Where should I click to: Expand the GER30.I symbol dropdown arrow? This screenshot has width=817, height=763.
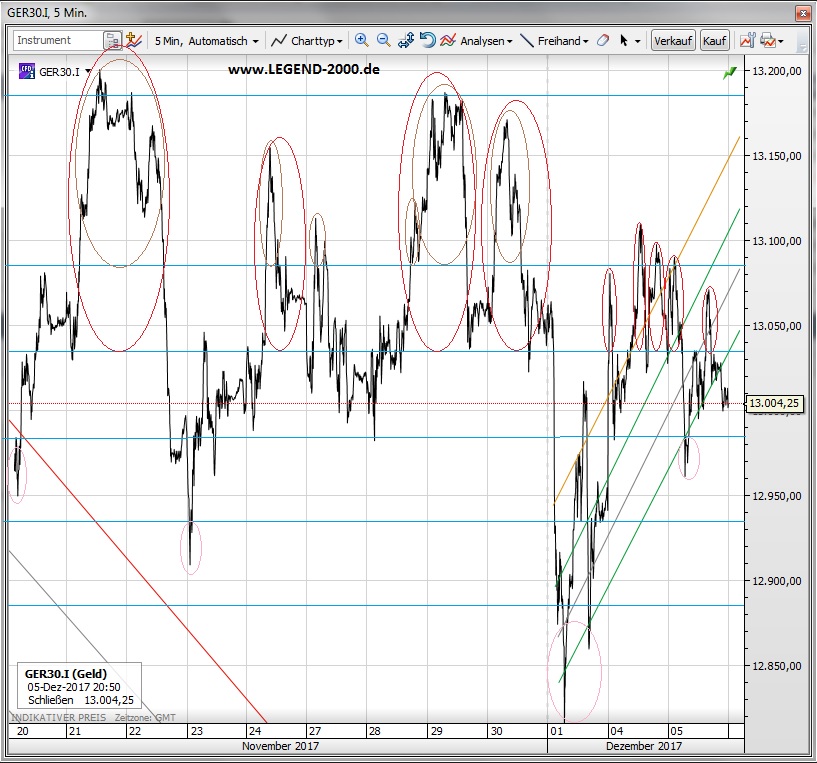click(89, 72)
